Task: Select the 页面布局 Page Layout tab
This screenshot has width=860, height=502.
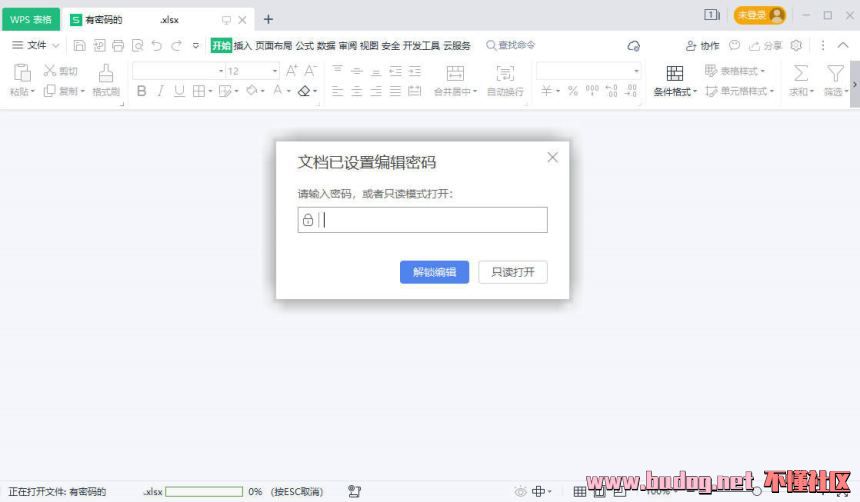Action: (274, 46)
